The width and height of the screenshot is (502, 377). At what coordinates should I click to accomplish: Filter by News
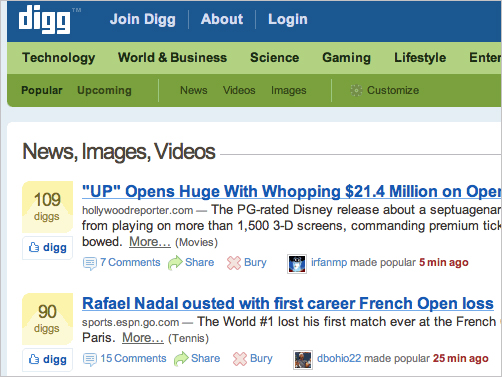194,90
